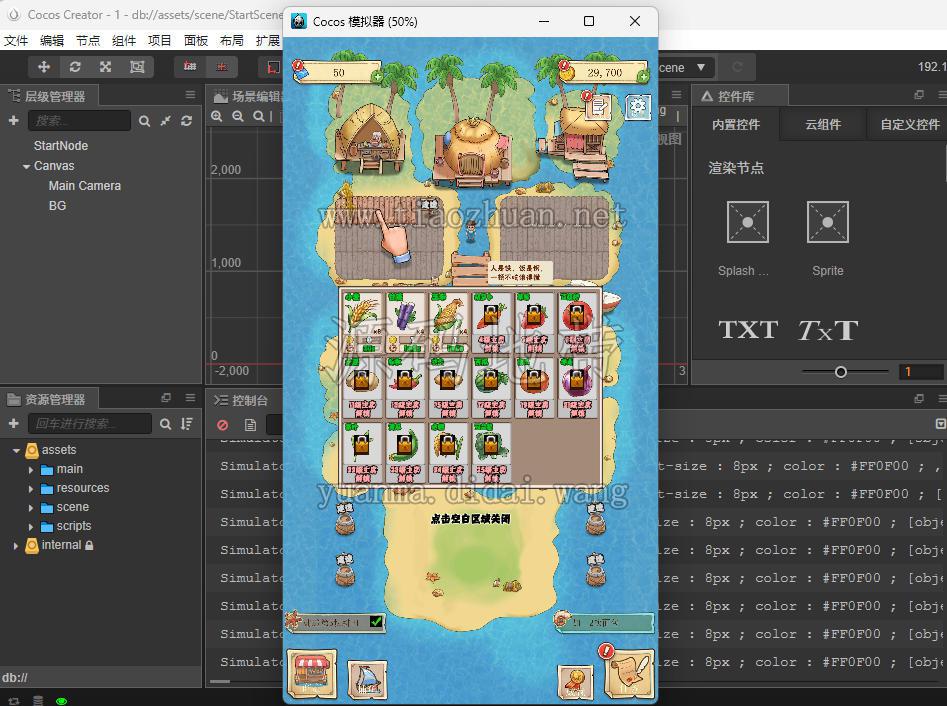This screenshot has height=706, width=947.
Task: Open the 节点 menu
Action: 88,40
